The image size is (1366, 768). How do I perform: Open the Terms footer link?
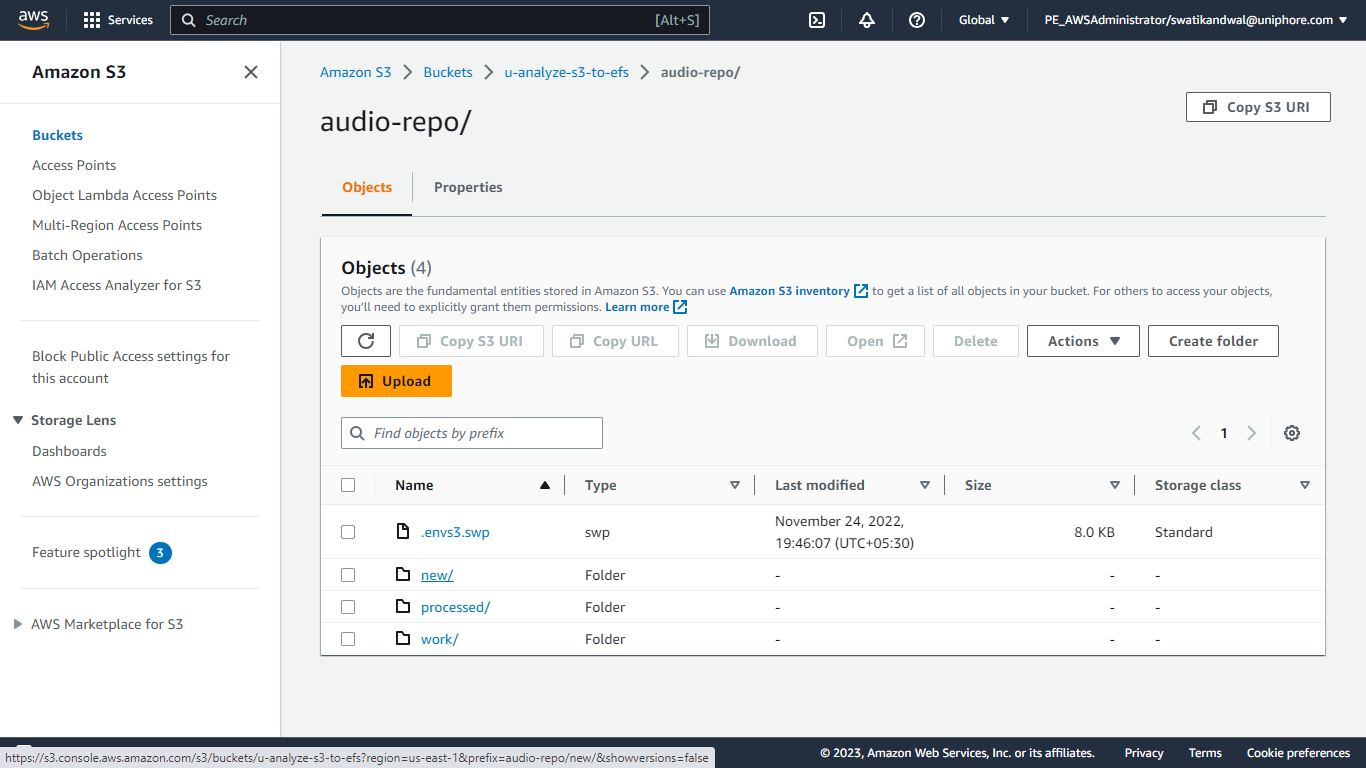pyautogui.click(x=1205, y=753)
